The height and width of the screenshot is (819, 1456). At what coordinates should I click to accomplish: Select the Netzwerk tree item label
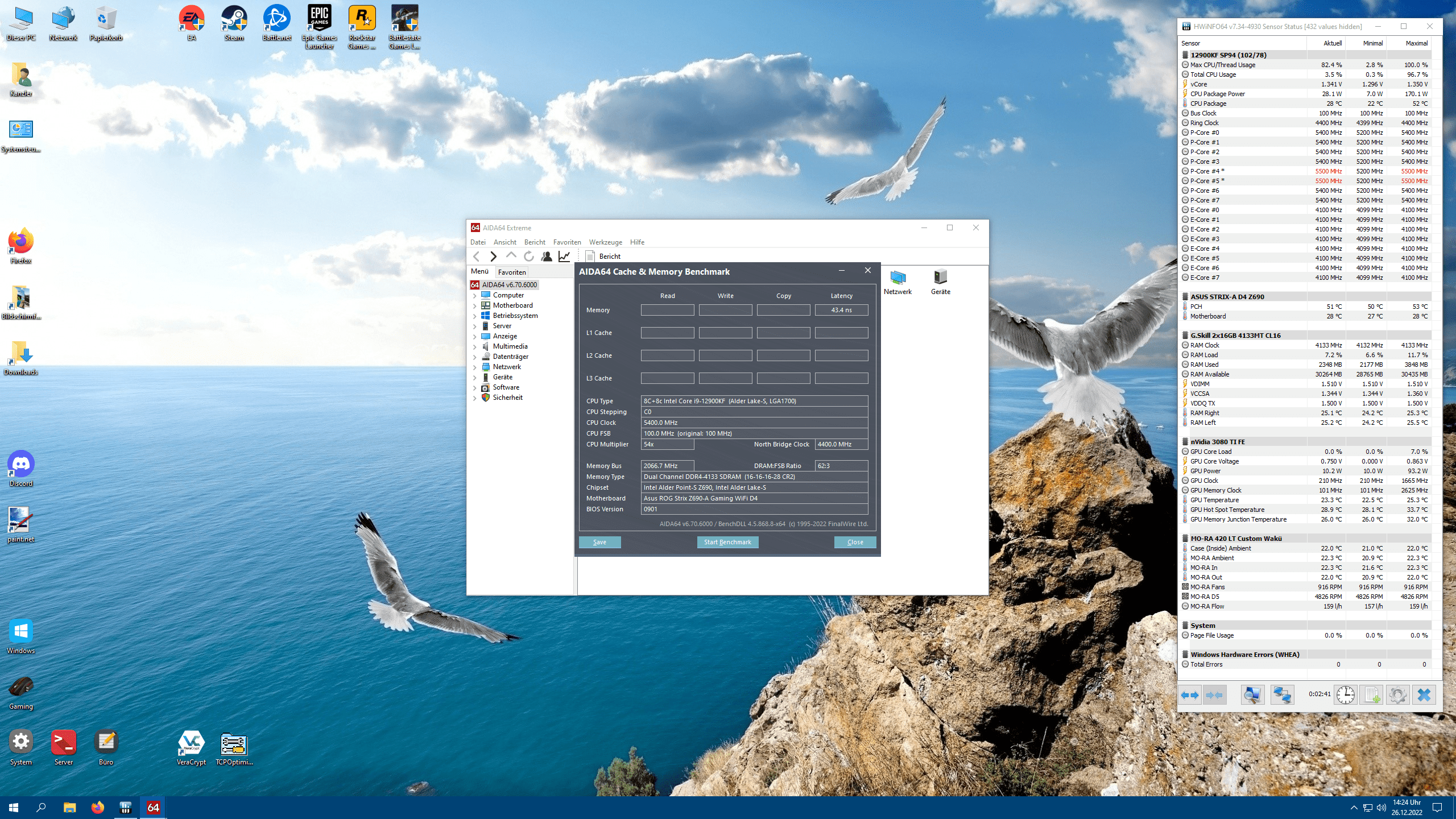[507, 367]
